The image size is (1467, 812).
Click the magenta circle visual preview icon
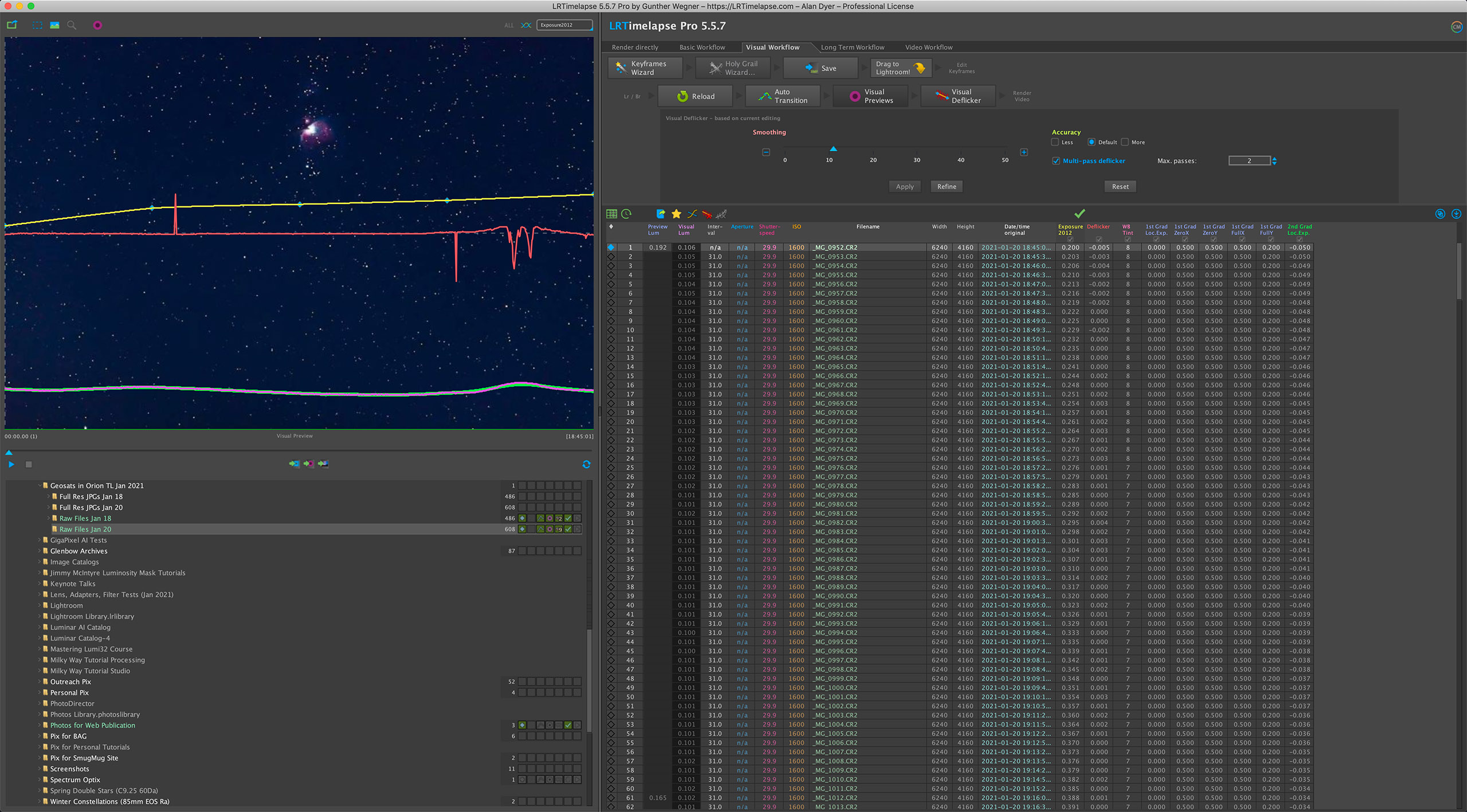(x=97, y=25)
